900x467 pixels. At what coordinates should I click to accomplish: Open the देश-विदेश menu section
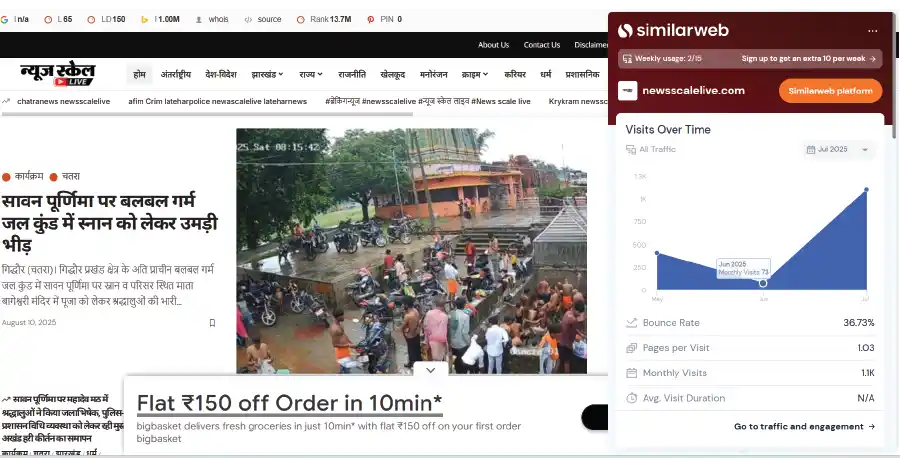click(221, 75)
